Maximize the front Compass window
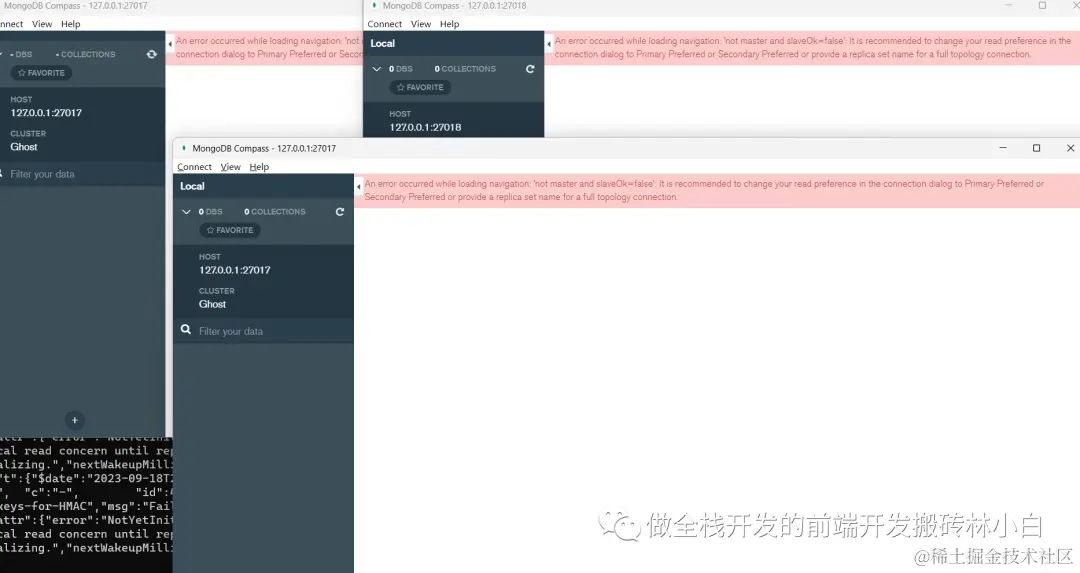Image resolution: width=1080 pixels, height=573 pixels. pyautogui.click(x=1036, y=148)
